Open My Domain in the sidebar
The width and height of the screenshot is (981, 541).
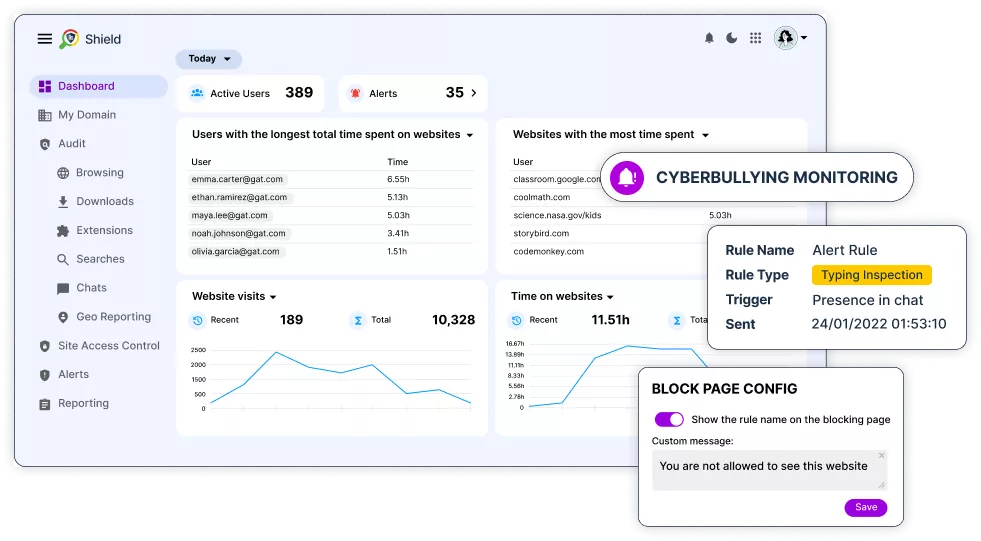click(x=86, y=115)
